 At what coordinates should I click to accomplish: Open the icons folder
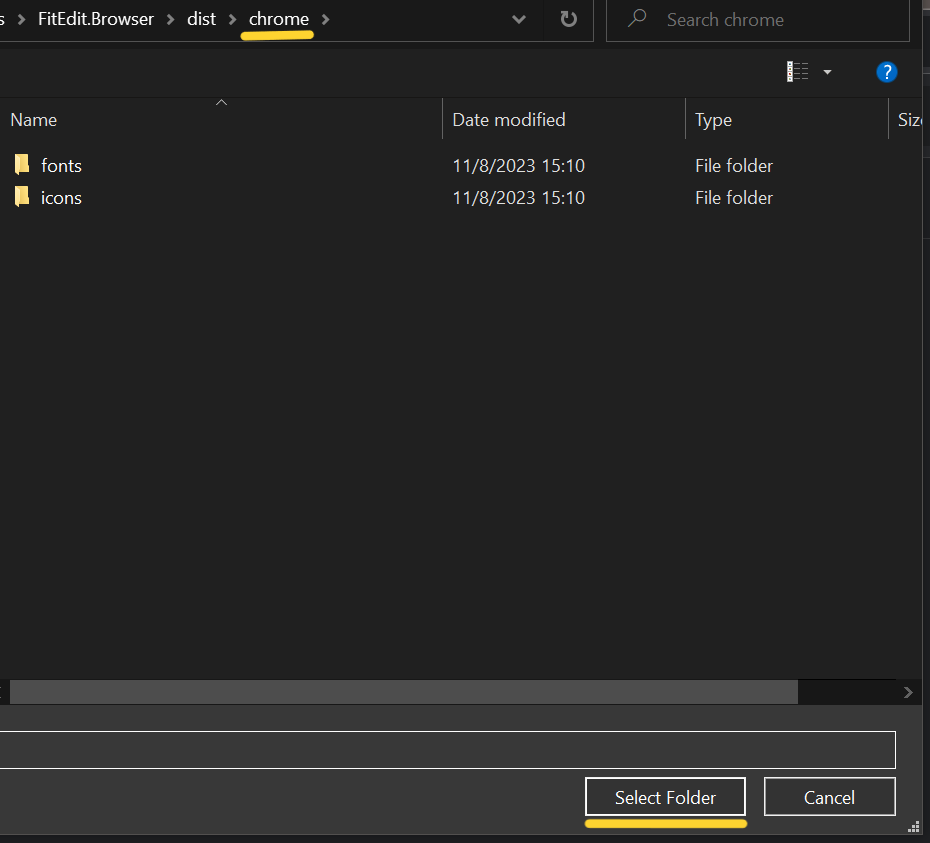click(x=61, y=197)
